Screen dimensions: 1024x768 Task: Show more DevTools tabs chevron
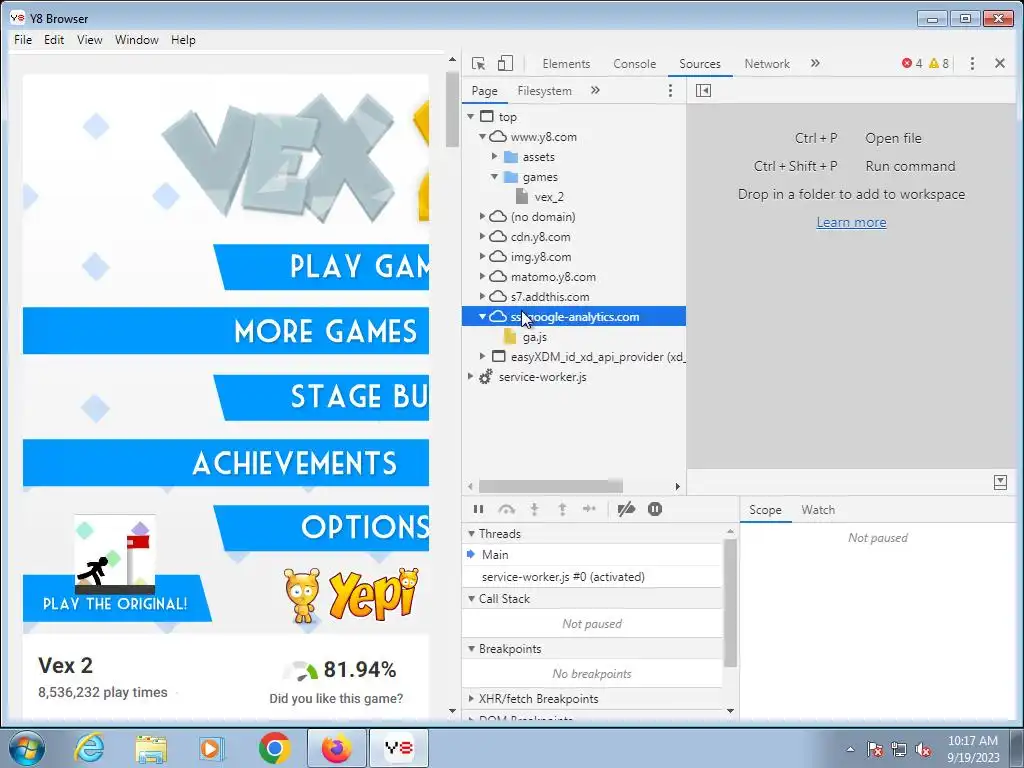(815, 63)
